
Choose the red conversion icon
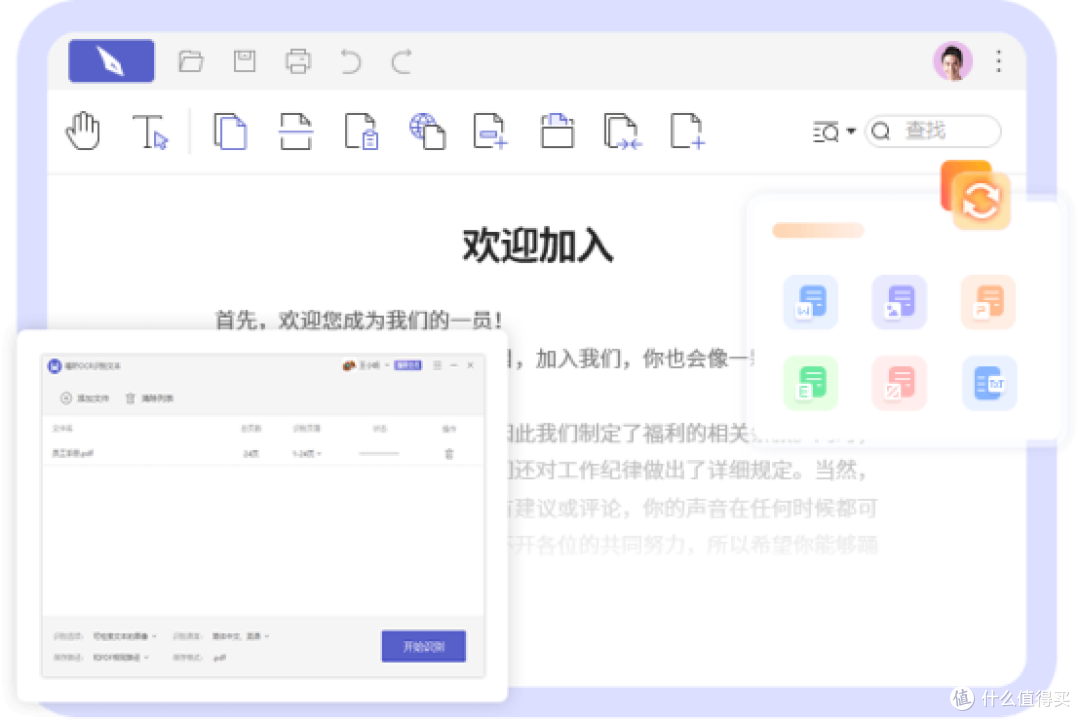tap(899, 384)
